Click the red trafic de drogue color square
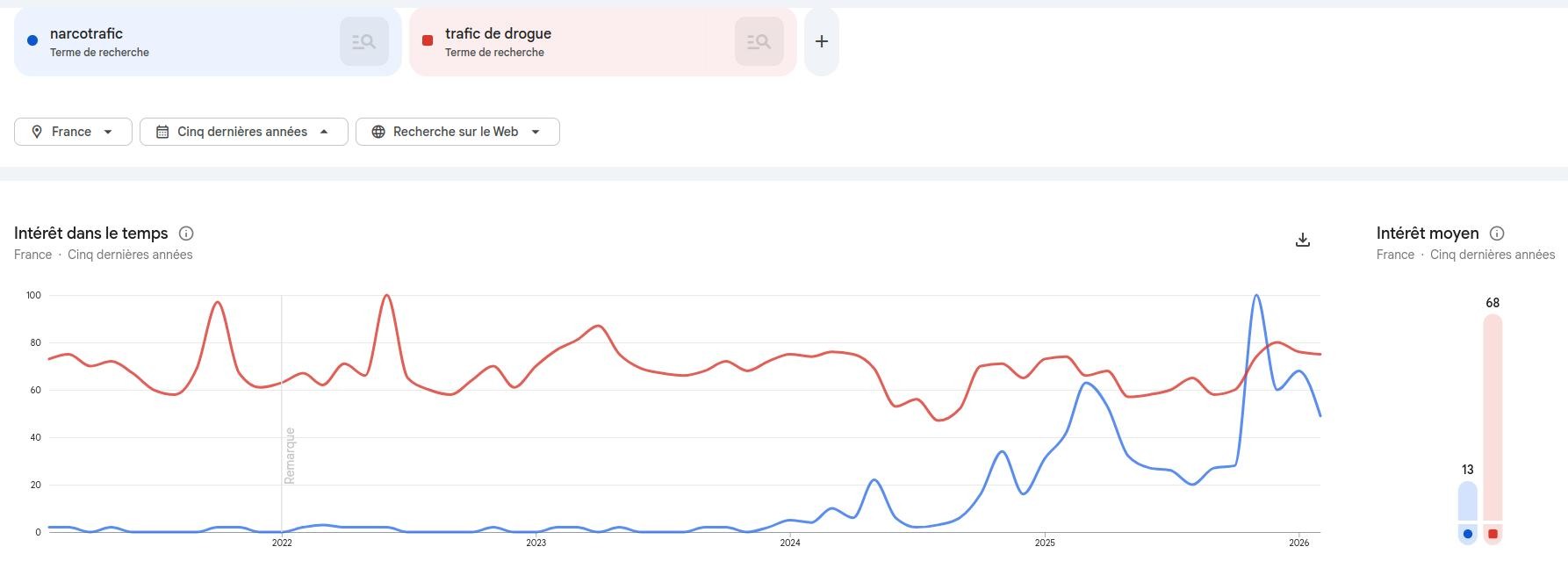1568x561 pixels. [x=428, y=40]
